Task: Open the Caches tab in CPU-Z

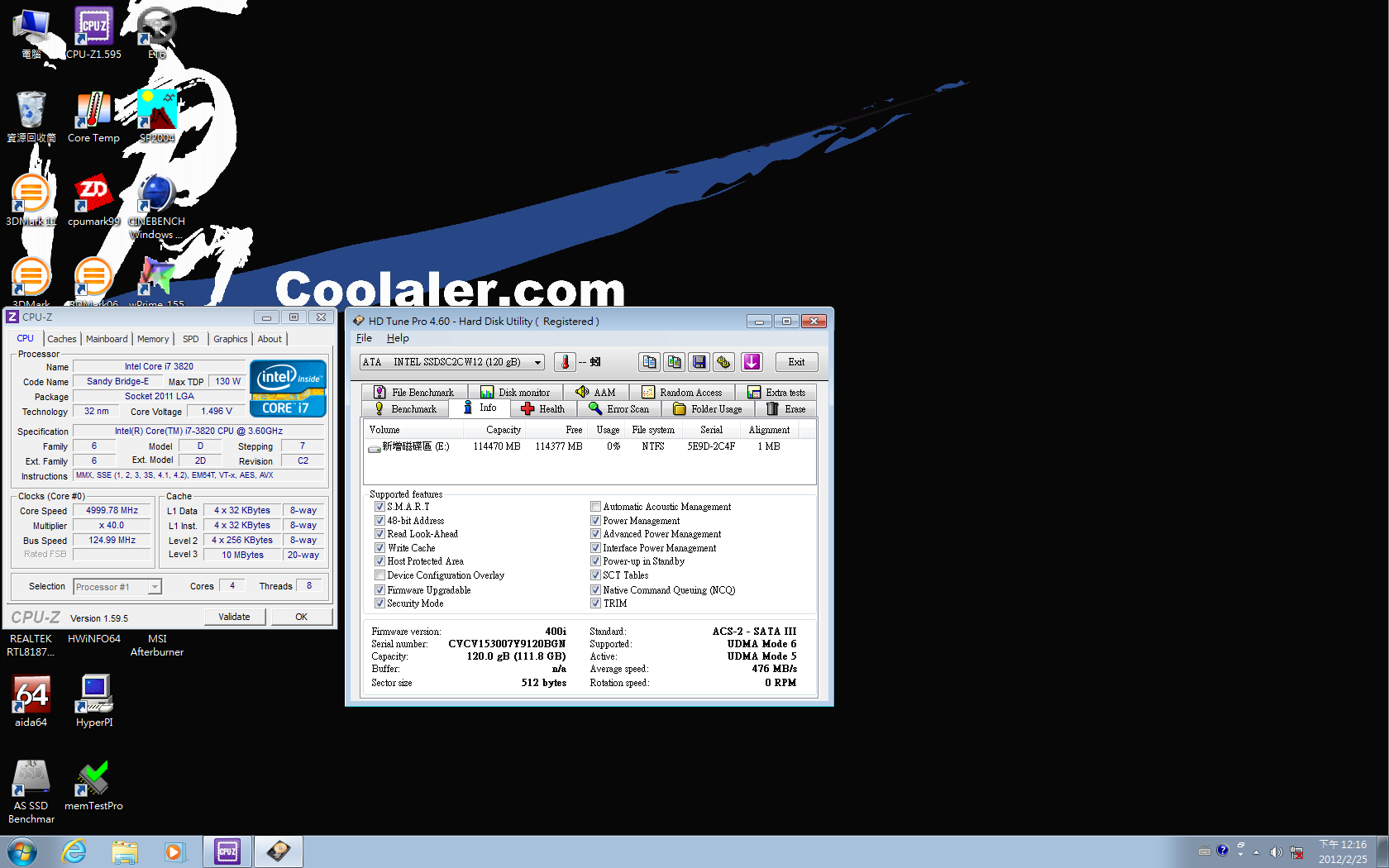Action: pyautogui.click(x=61, y=339)
